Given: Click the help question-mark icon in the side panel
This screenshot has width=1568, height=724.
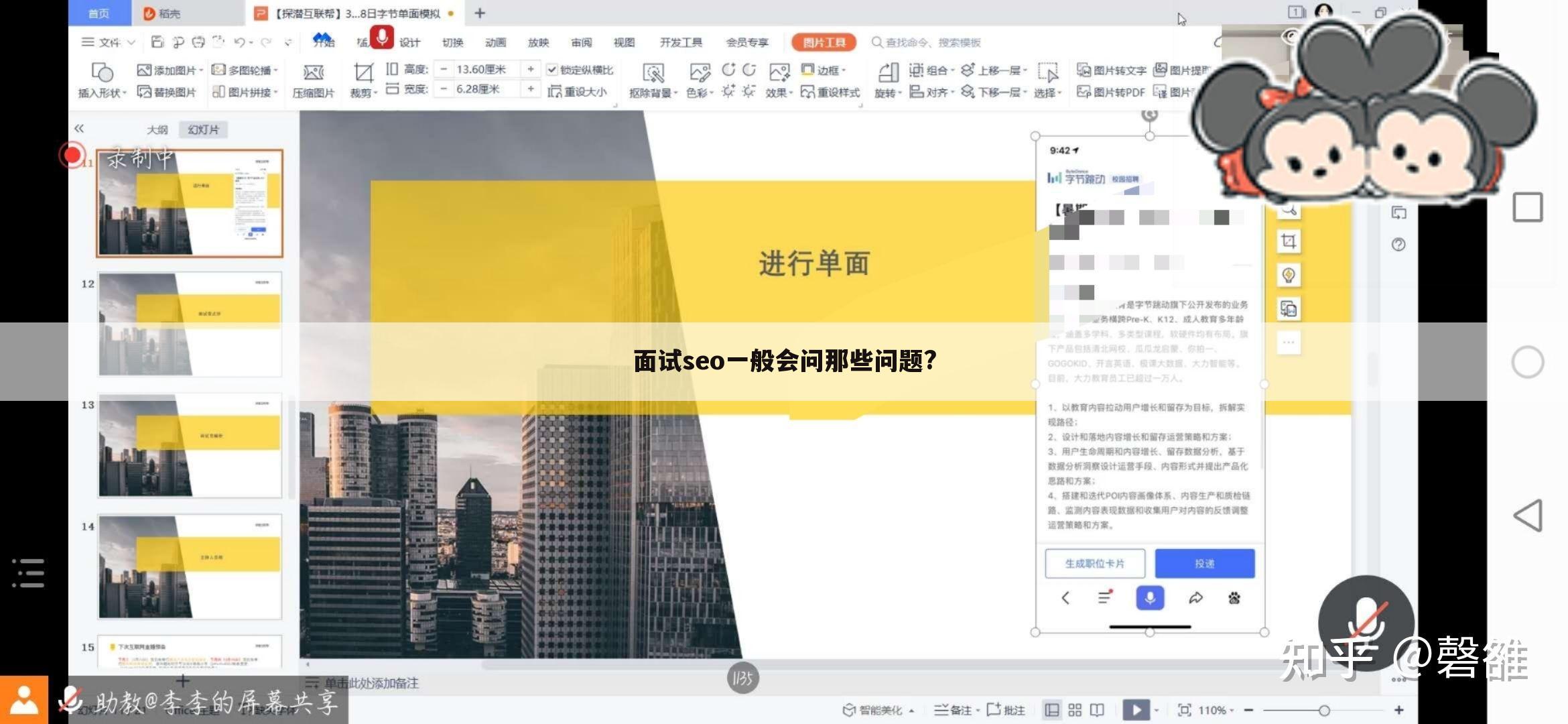Looking at the screenshot, I should pos(1398,245).
